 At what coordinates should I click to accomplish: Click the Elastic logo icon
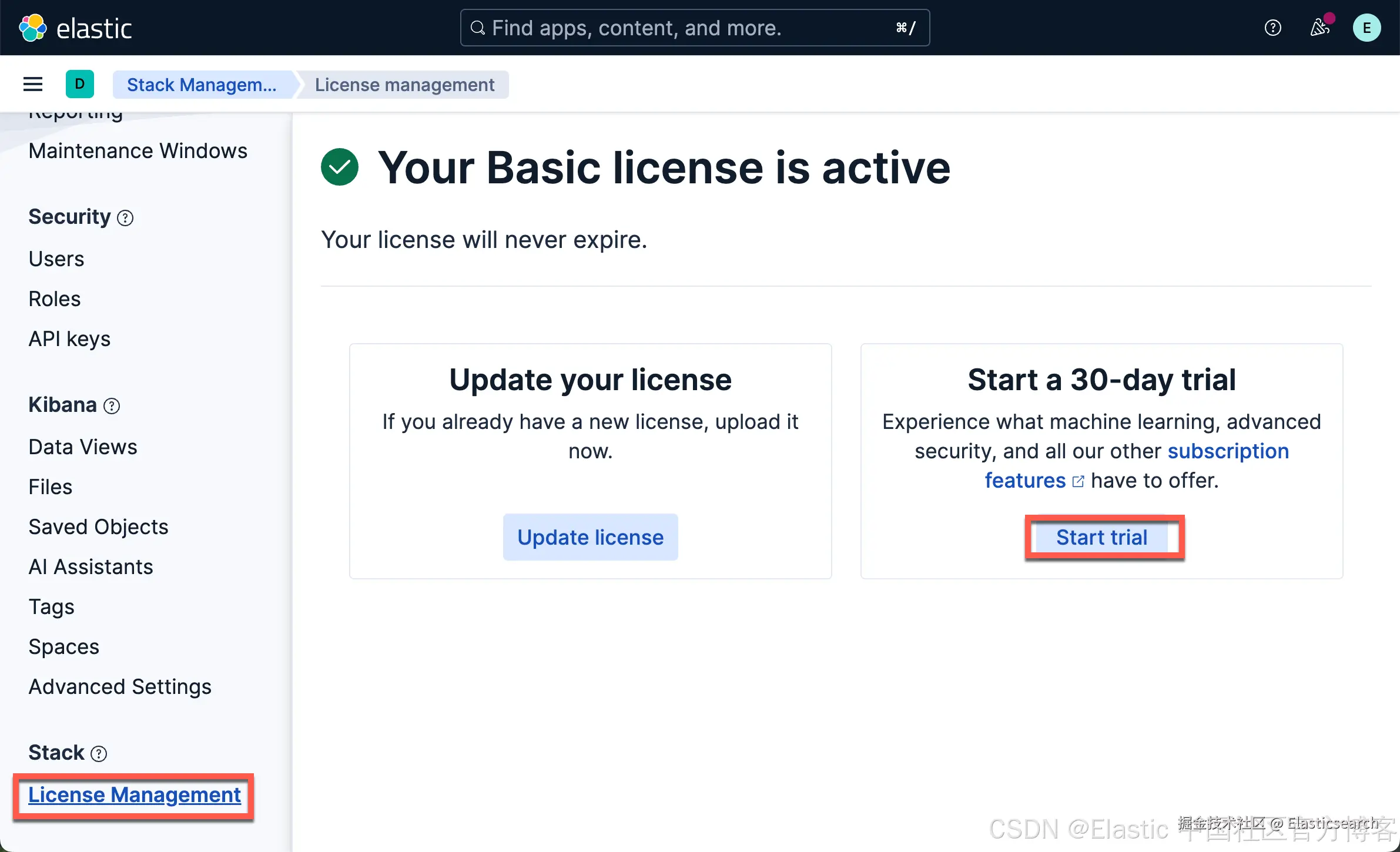(32, 28)
